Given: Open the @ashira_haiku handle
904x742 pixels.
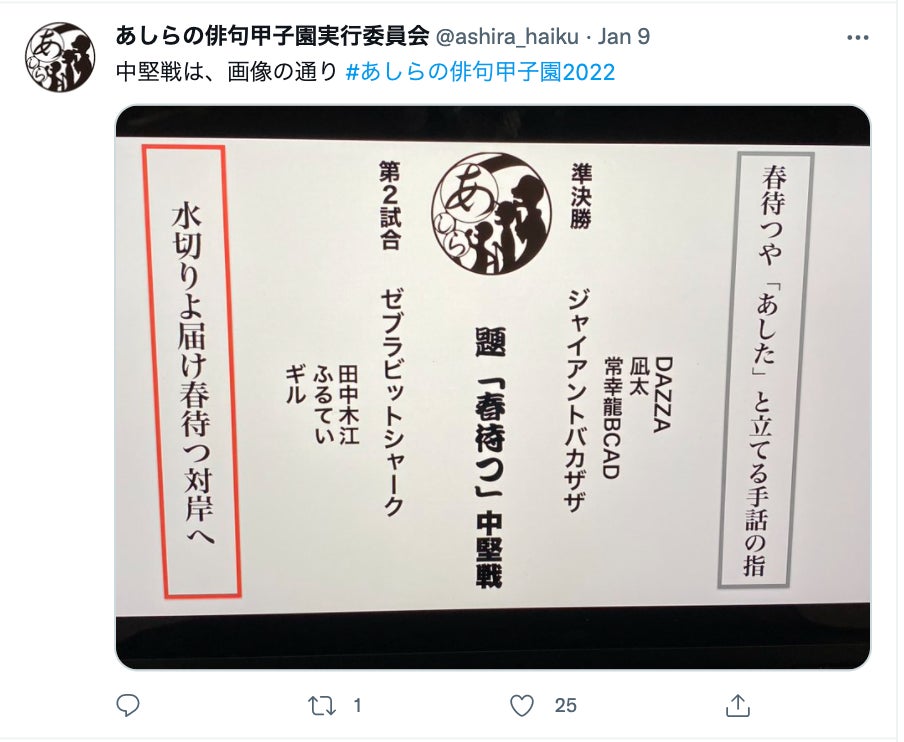Looking at the screenshot, I should 506,37.
